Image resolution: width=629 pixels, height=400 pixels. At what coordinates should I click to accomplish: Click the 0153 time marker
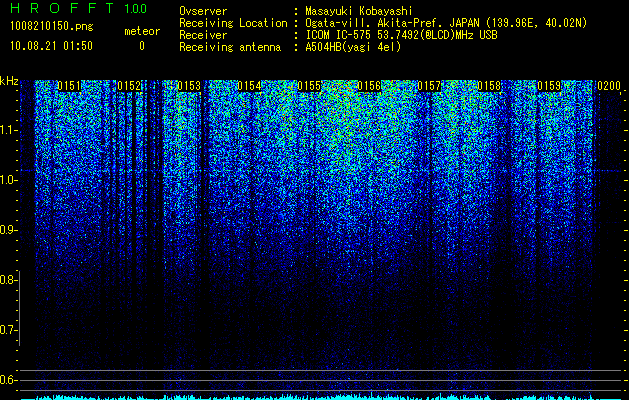(189, 86)
